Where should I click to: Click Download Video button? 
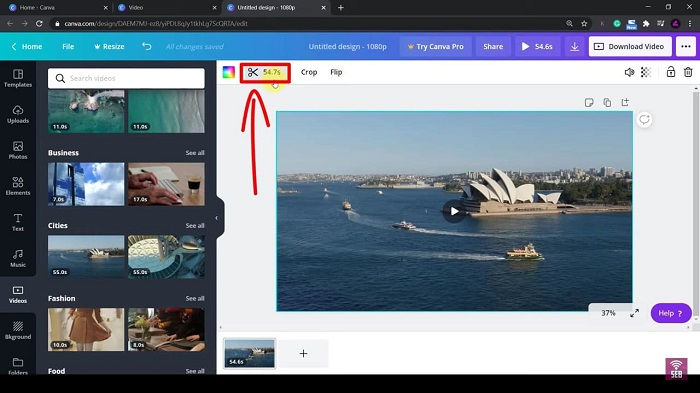tap(630, 46)
